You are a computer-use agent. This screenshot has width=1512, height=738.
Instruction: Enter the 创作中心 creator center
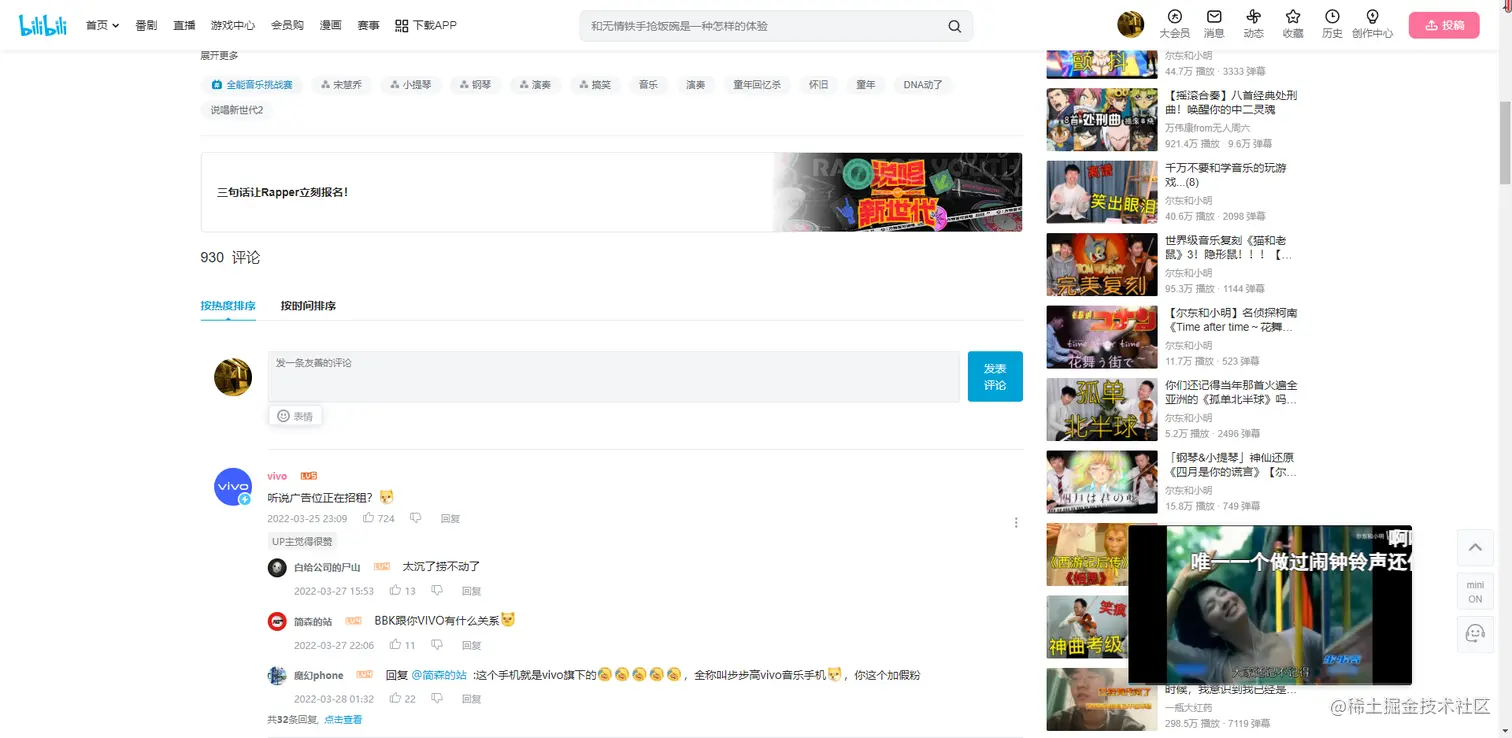click(1372, 24)
